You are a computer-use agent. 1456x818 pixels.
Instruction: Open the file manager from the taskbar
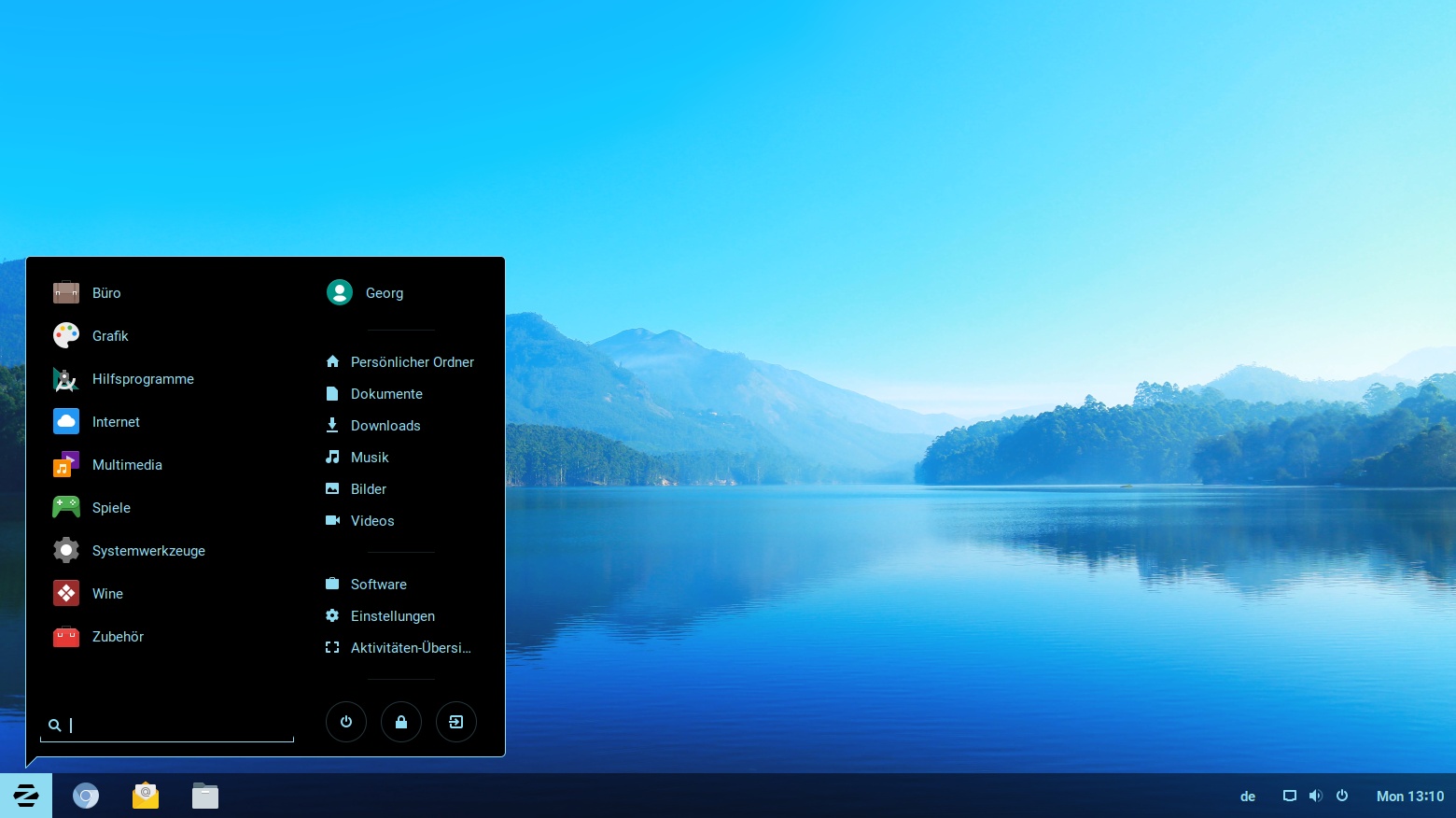205,796
